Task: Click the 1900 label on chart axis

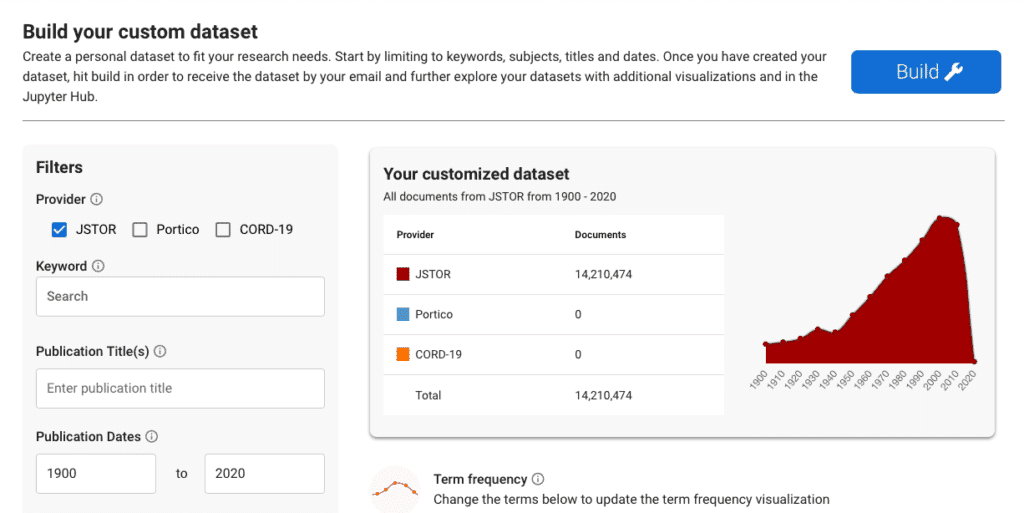Action: coord(759,379)
